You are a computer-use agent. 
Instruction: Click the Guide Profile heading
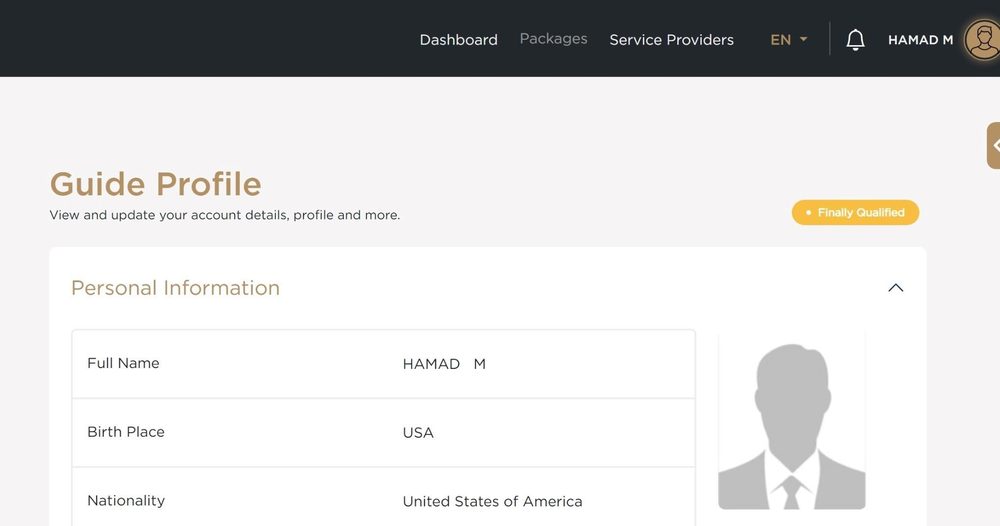(x=156, y=184)
